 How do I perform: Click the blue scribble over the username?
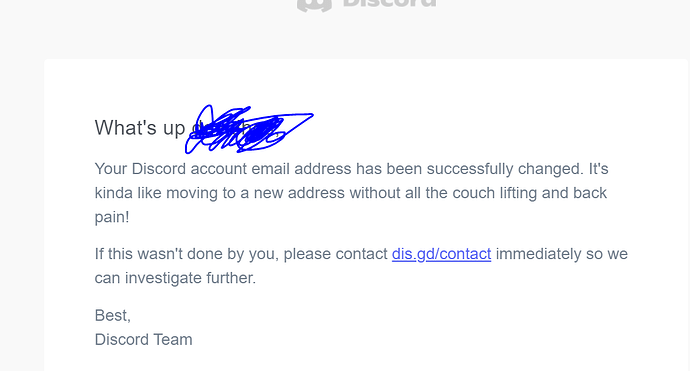coord(249,129)
